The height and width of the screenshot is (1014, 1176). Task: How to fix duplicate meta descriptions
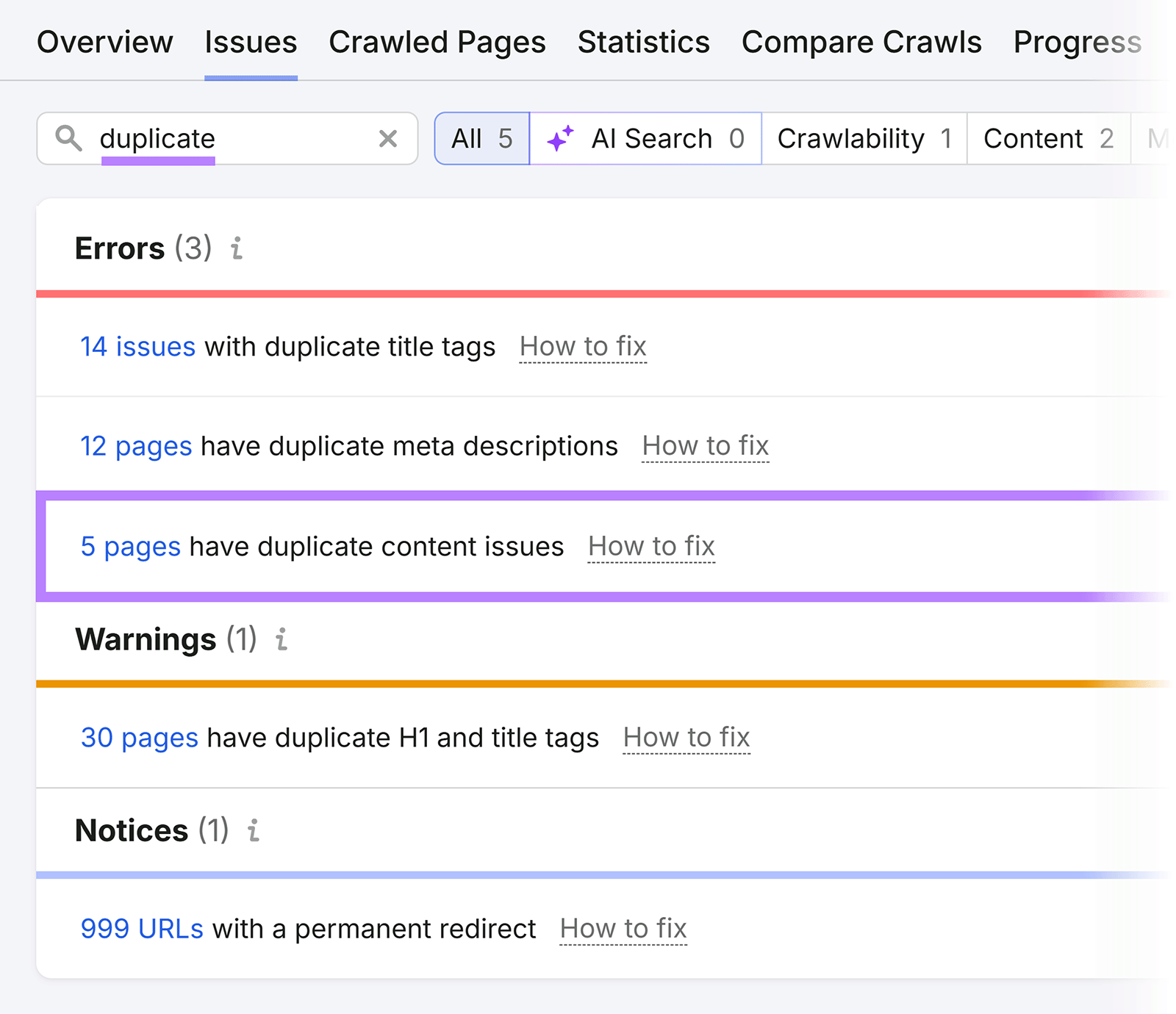pos(706,446)
